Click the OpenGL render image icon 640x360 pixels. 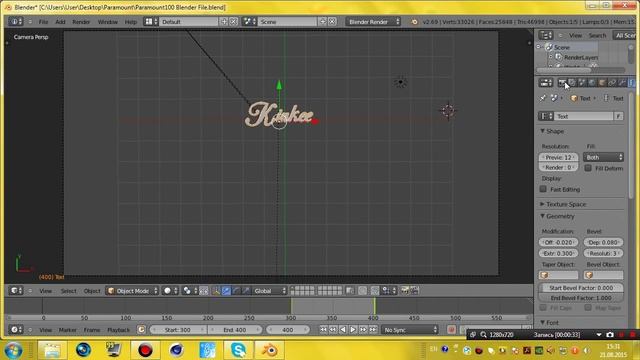click(x=405, y=291)
